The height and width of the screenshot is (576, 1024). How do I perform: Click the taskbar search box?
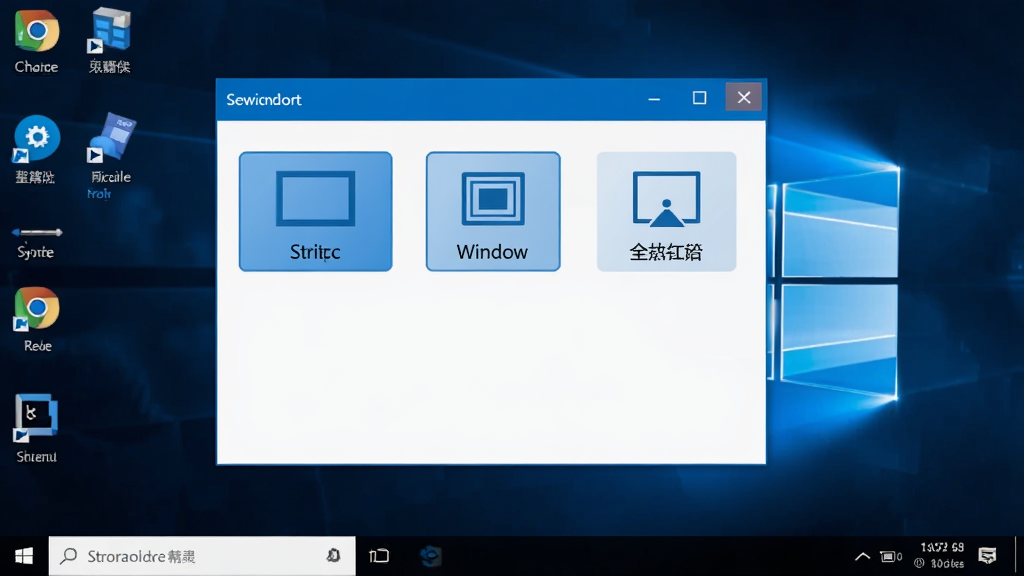coord(202,556)
